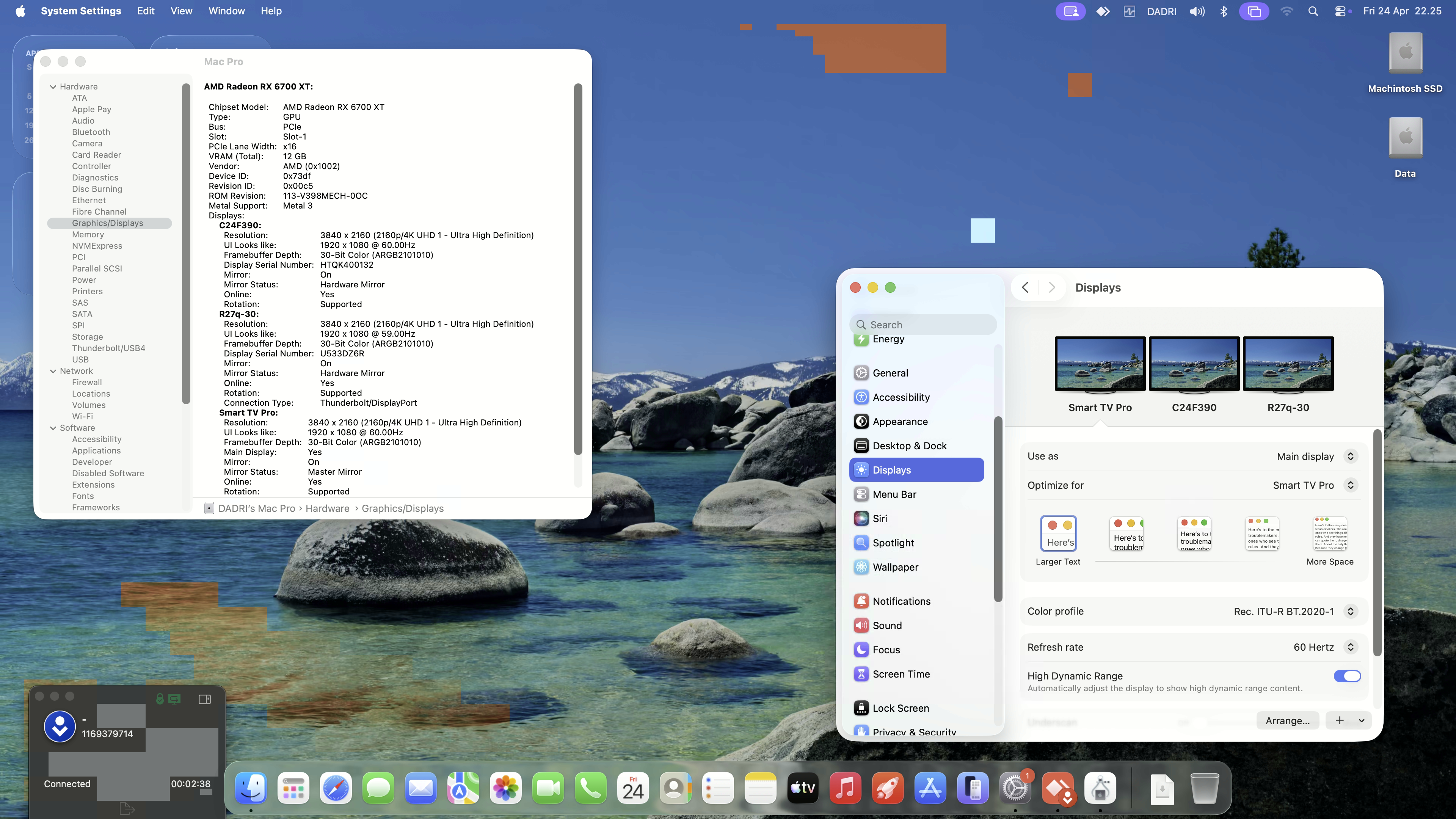Collapse the Software tree section
Image resolution: width=1456 pixels, height=819 pixels.
click(53, 428)
